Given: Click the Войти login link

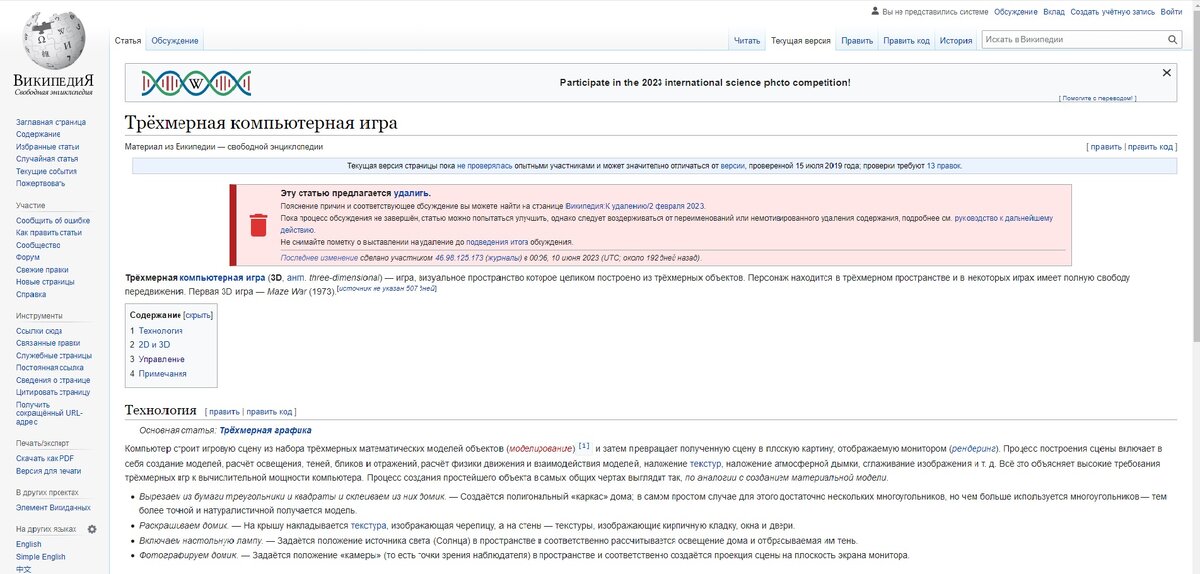Looking at the screenshot, I should click(x=1171, y=12).
